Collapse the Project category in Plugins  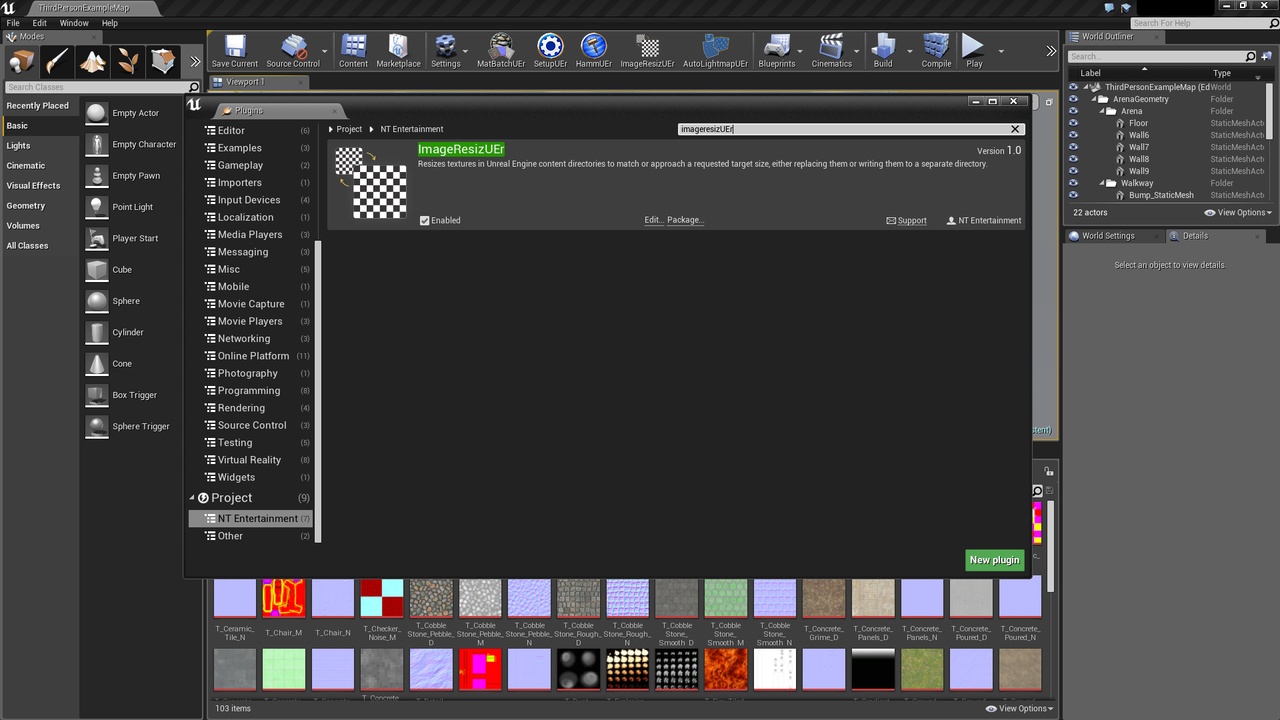pos(192,498)
